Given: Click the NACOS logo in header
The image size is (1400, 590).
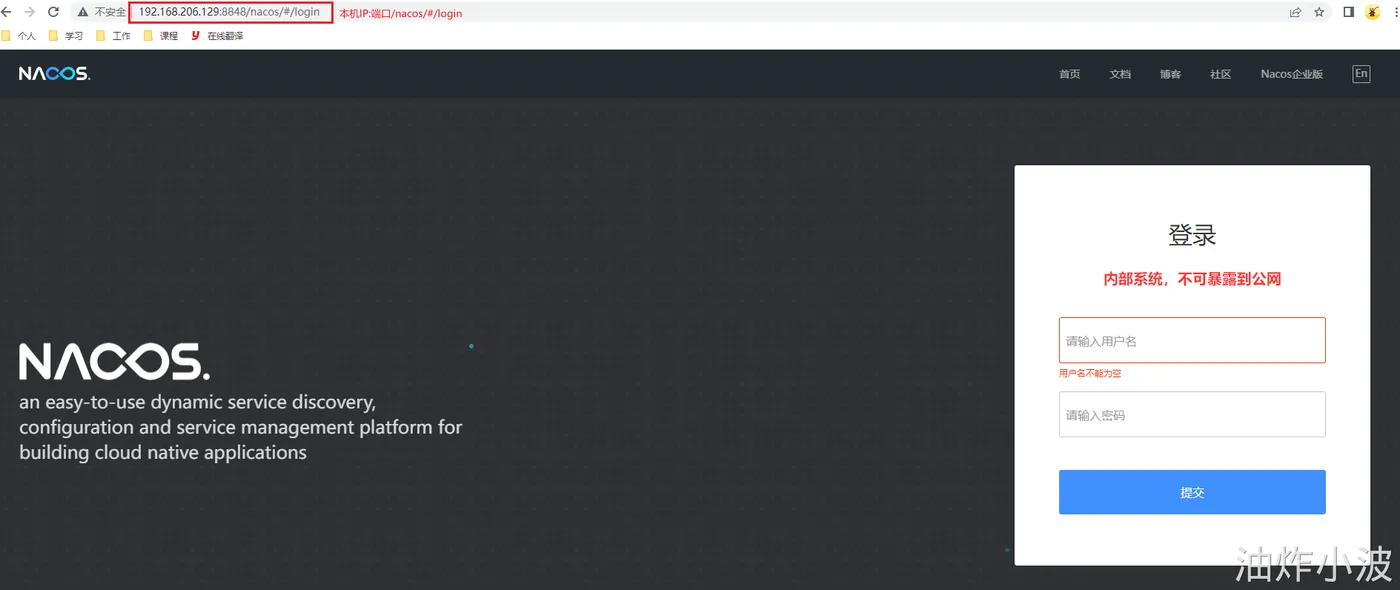Looking at the screenshot, I should [x=54, y=74].
